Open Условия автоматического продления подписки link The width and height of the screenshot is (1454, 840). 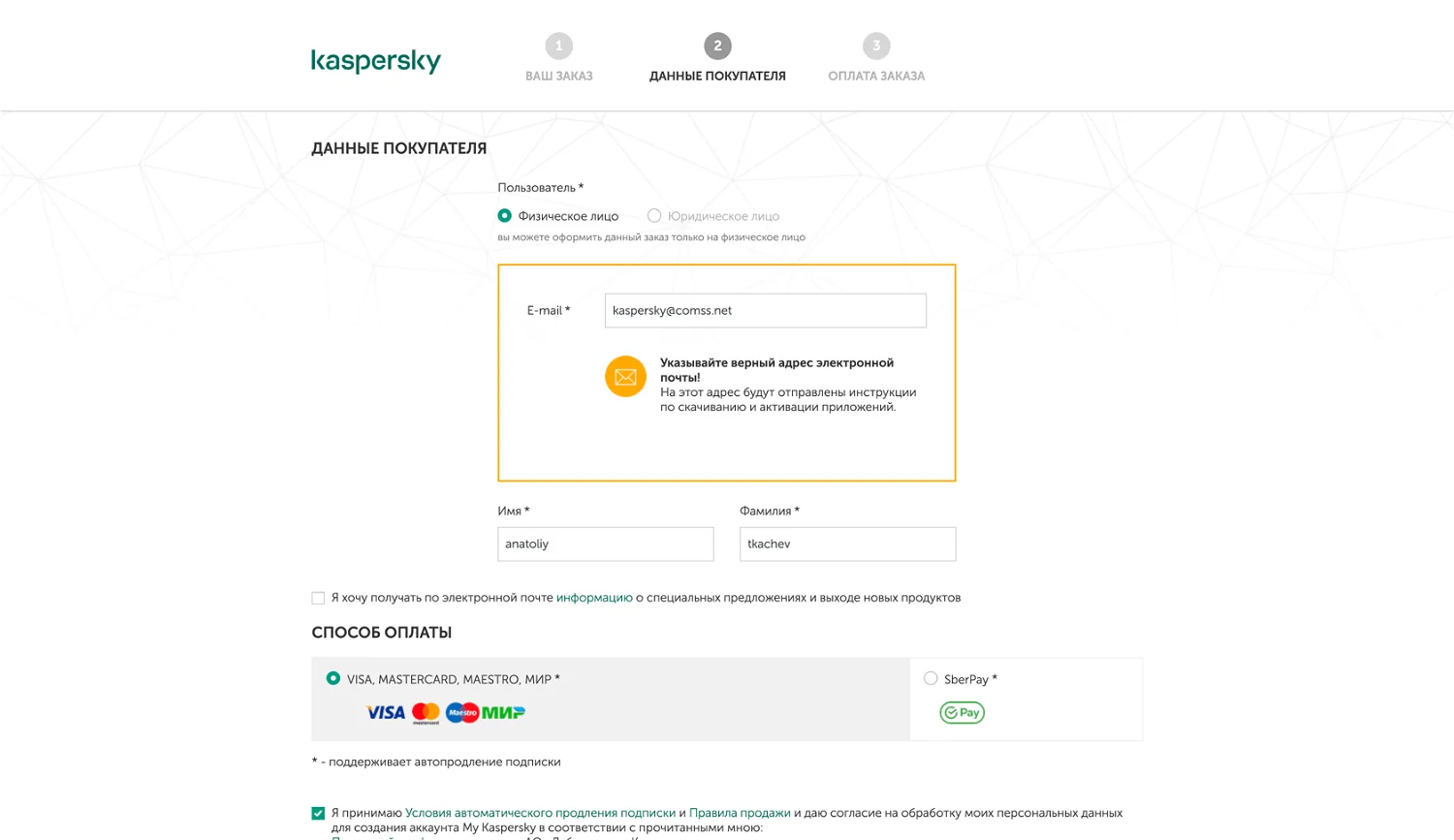tap(540, 813)
